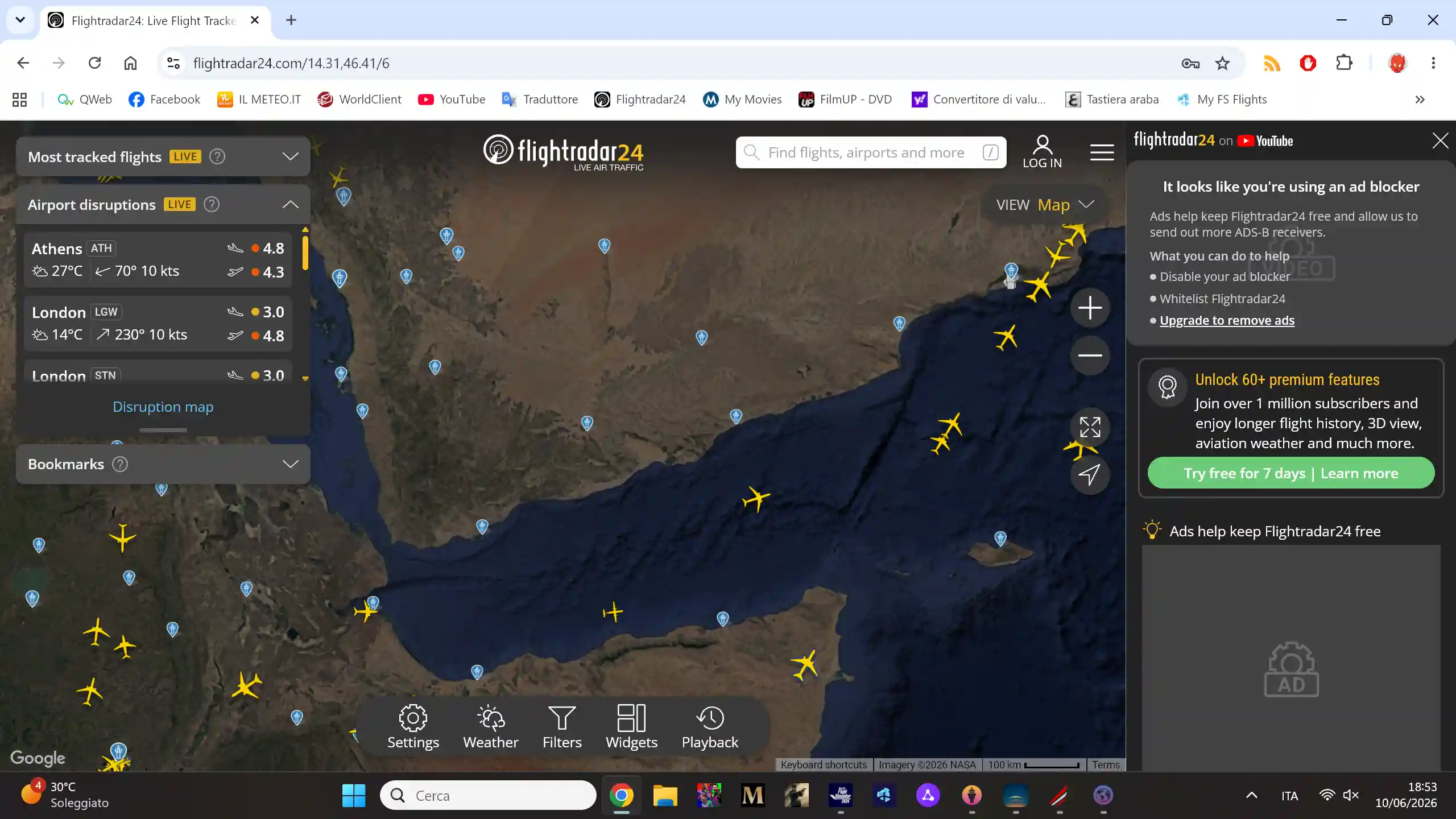Click the taskbar Cerca search box
The height and width of the screenshot is (819, 1456).
coord(488,795)
